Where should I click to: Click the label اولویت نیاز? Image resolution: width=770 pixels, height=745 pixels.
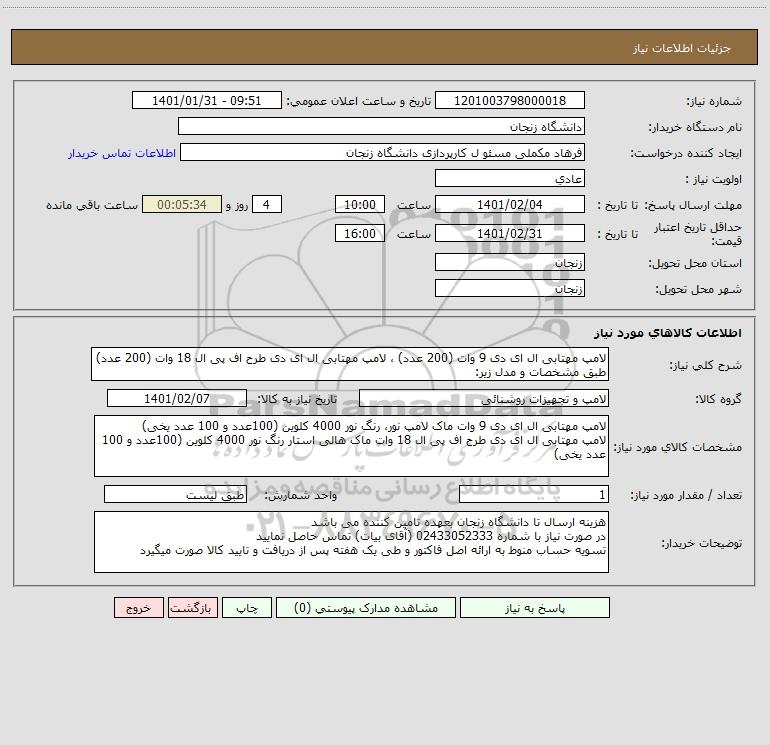coord(714,179)
